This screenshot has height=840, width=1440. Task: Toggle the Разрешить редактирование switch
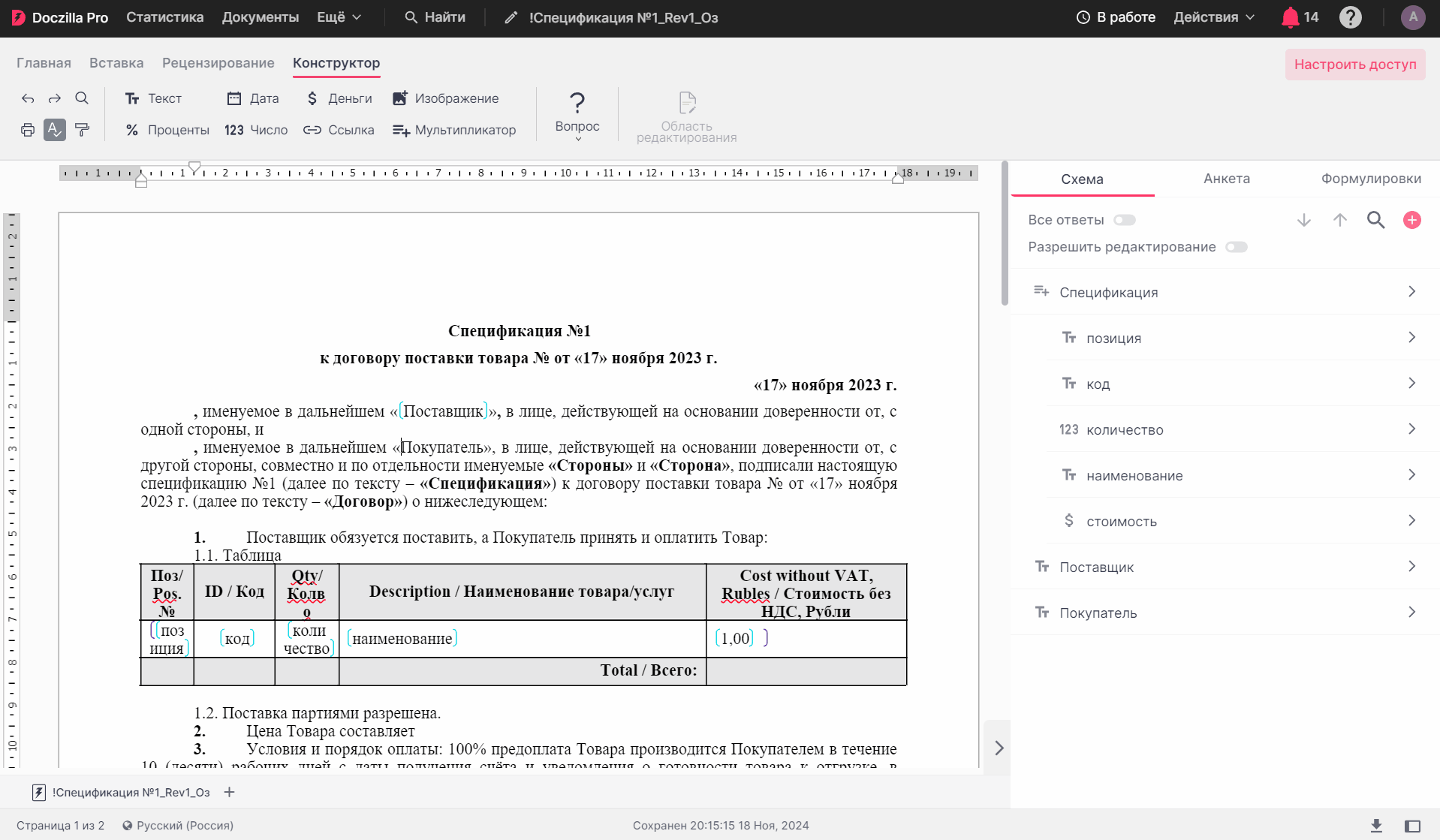1237,247
